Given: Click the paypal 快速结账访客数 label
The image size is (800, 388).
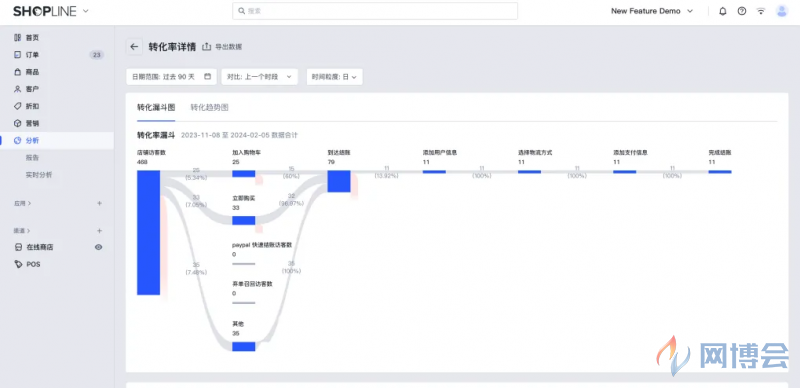Looking at the screenshot, I should pos(262,245).
